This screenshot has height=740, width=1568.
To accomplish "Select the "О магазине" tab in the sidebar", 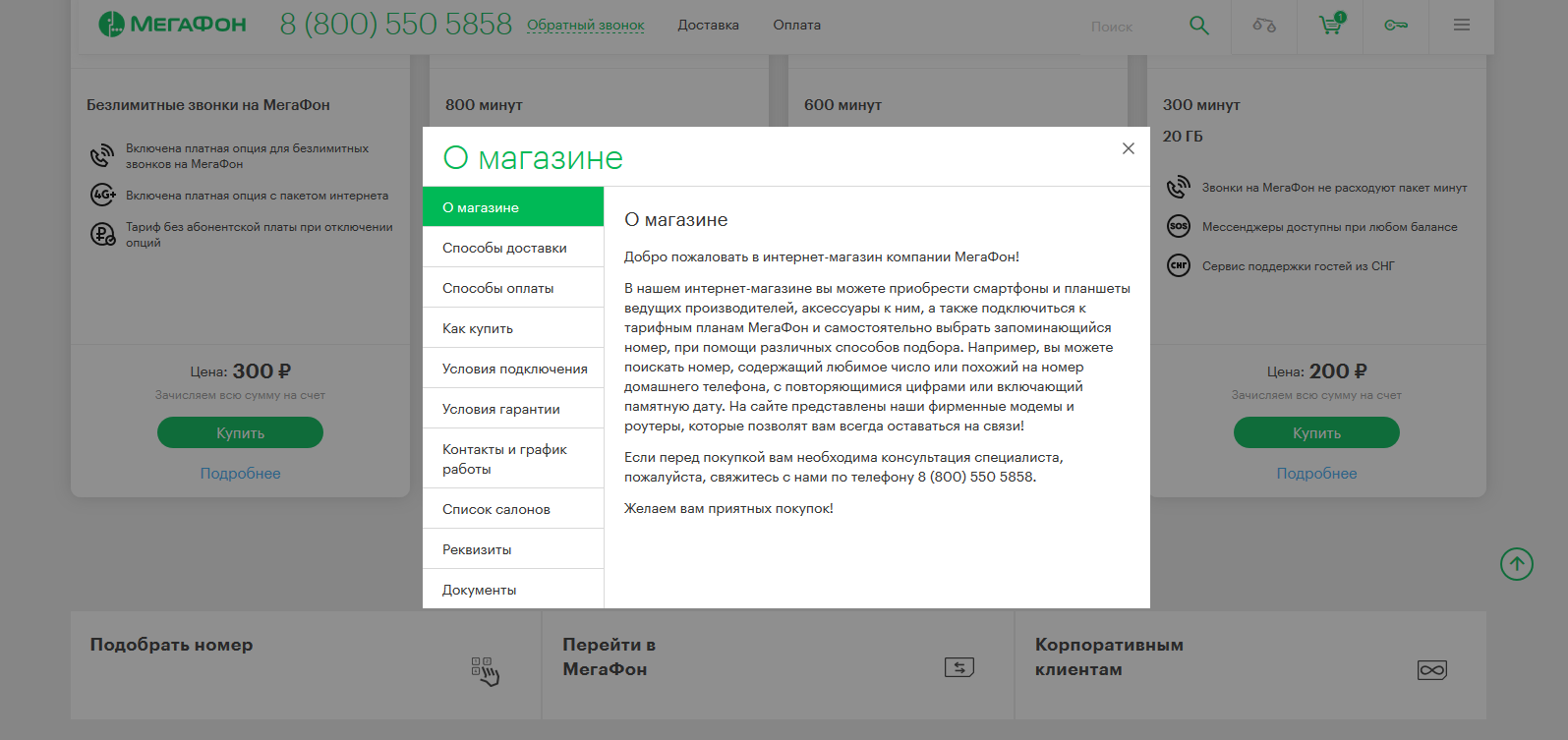I will click(513, 207).
